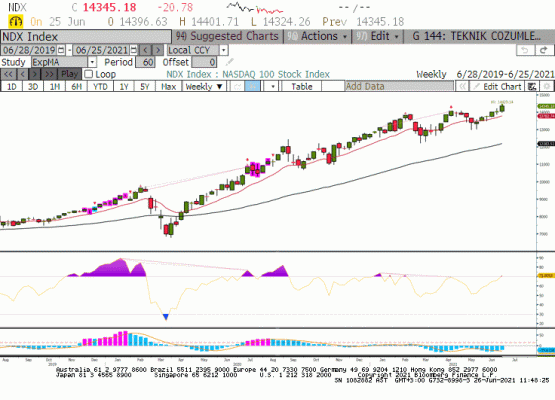The width and height of the screenshot is (555, 400).
Task: Click the 'H 14401.71' high value
Action: coord(209,22)
